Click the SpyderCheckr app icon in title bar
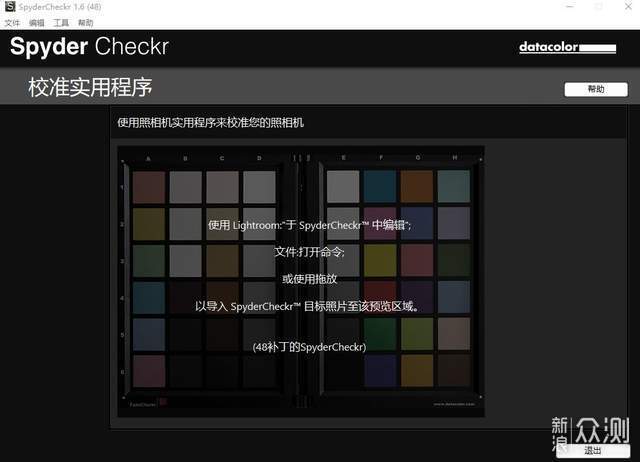This screenshot has height=462, width=640. (x=10, y=7)
